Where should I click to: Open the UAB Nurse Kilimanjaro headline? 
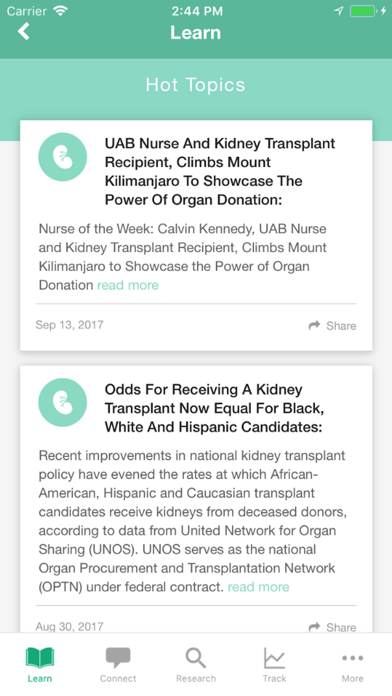coord(220,171)
